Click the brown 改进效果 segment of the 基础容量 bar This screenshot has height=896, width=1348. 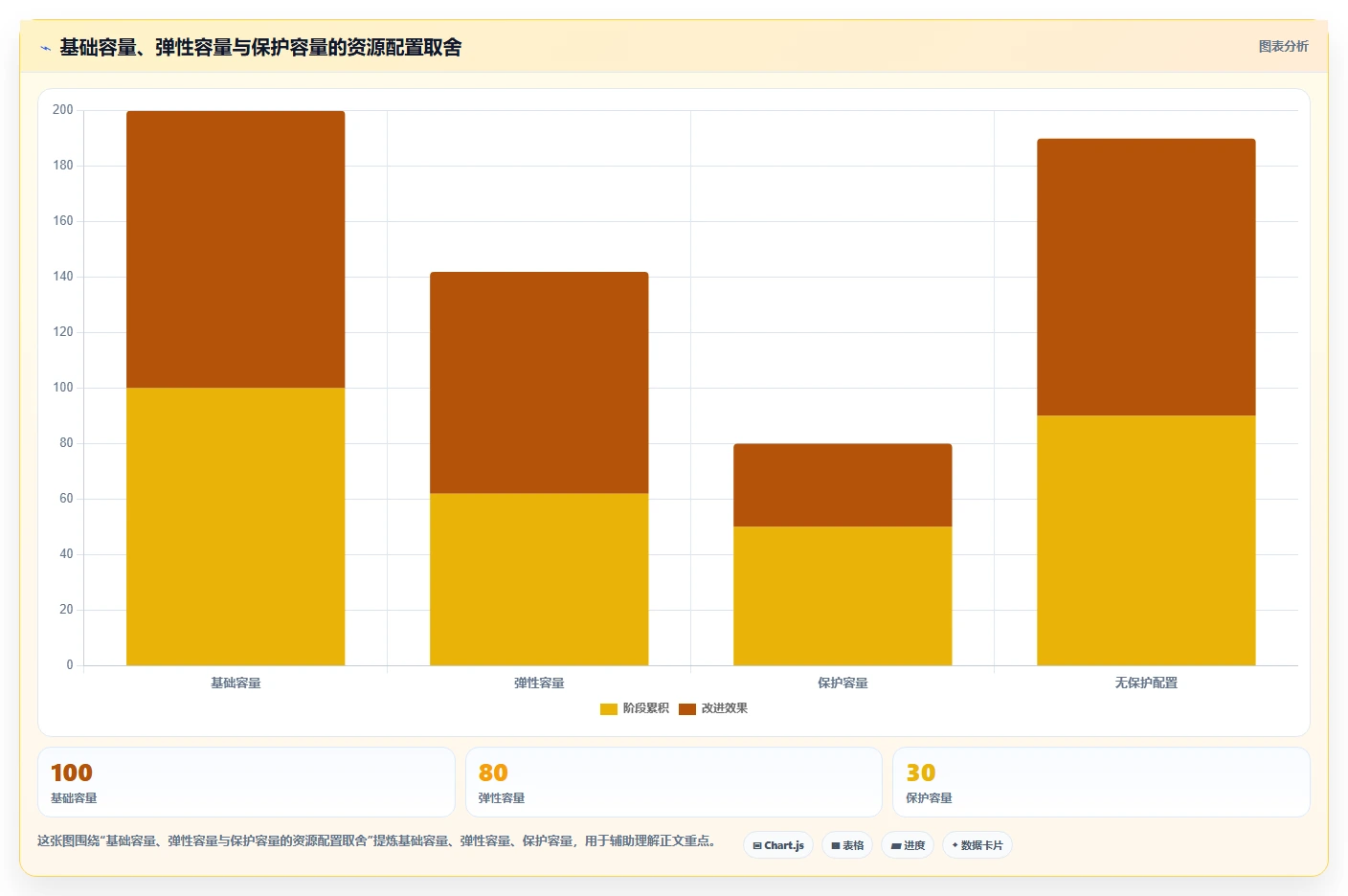coord(236,249)
